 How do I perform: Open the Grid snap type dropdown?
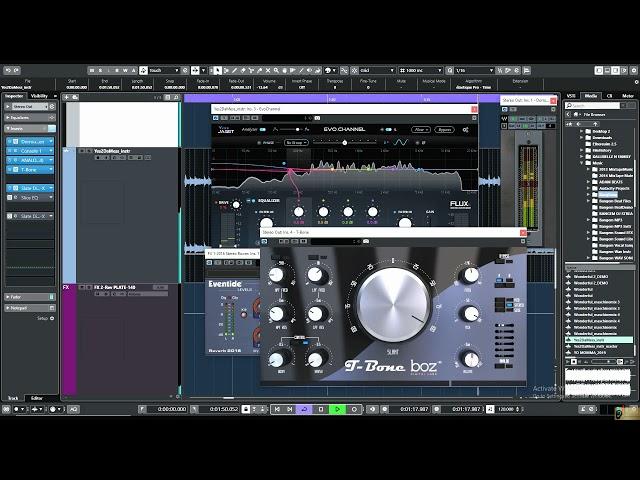(377, 70)
